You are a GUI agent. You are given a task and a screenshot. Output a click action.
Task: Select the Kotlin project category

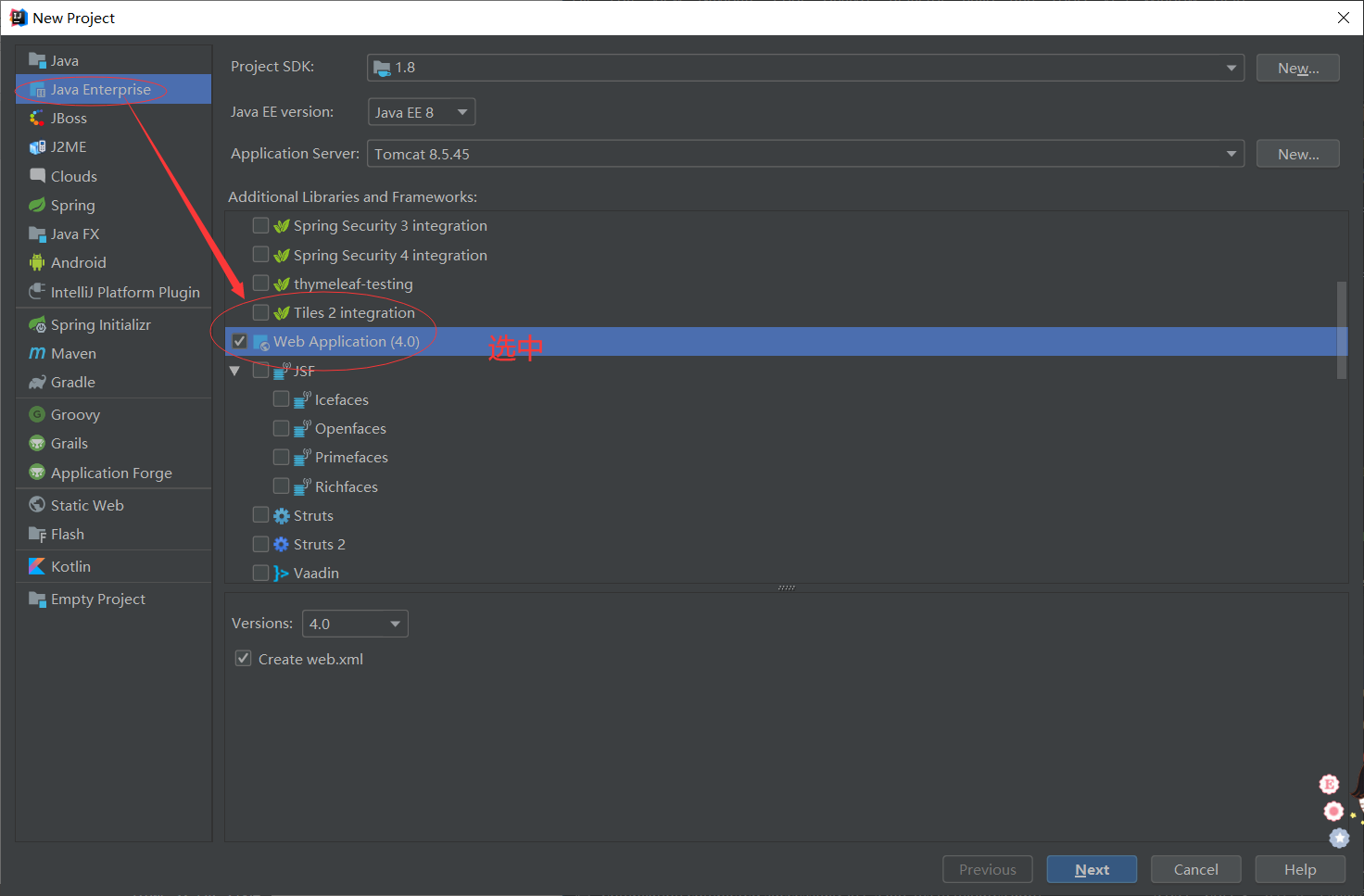(114, 566)
